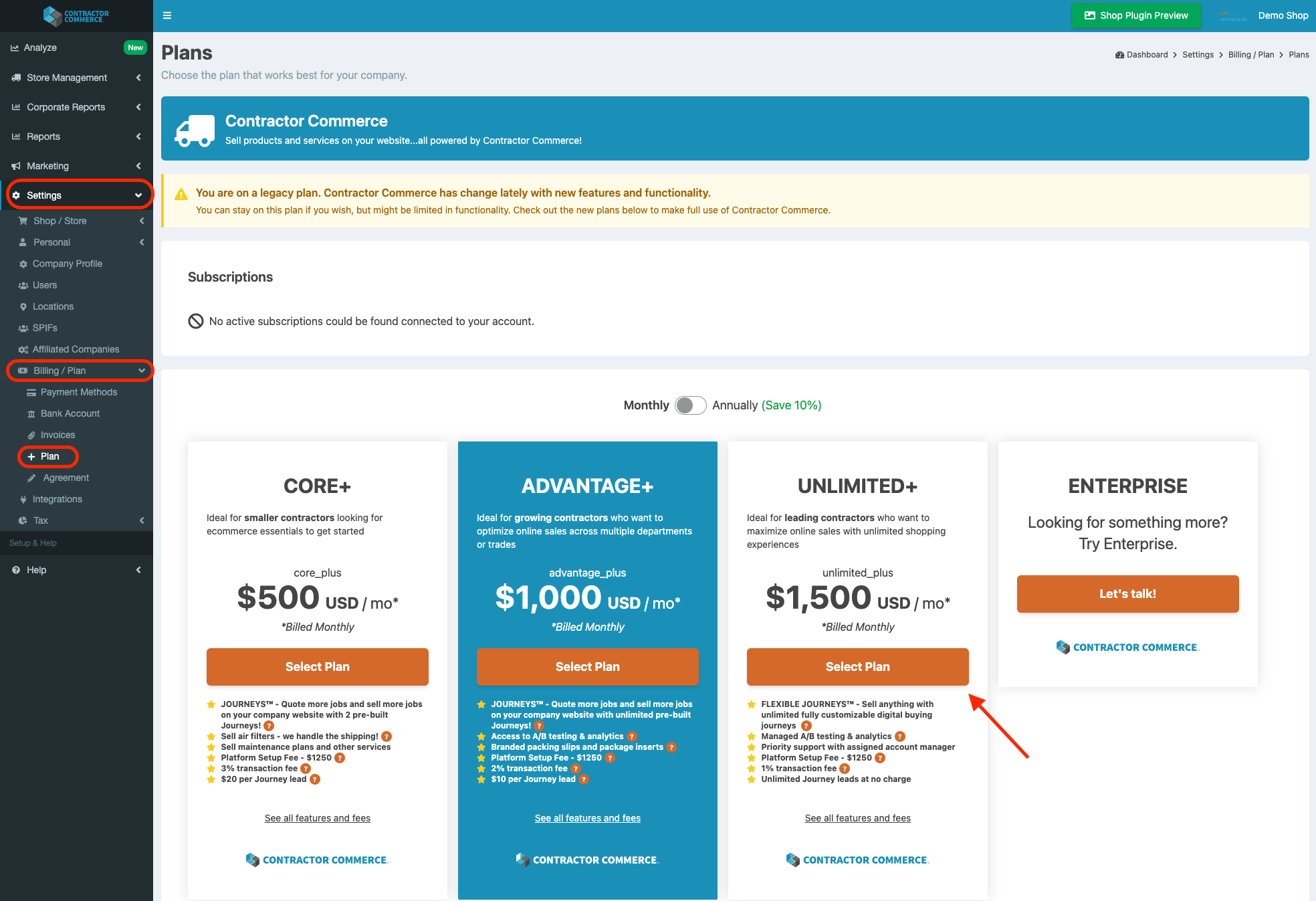Image resolution: width=1316 pixels, height=901 pixels.
Task: Collapse Billing / Plan submenu
Action: 76,371
